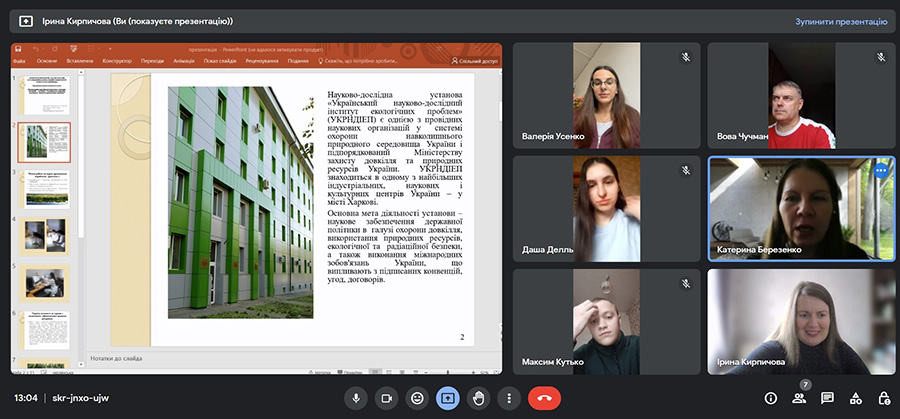Open the emoji reactions picker

point(417,398)
